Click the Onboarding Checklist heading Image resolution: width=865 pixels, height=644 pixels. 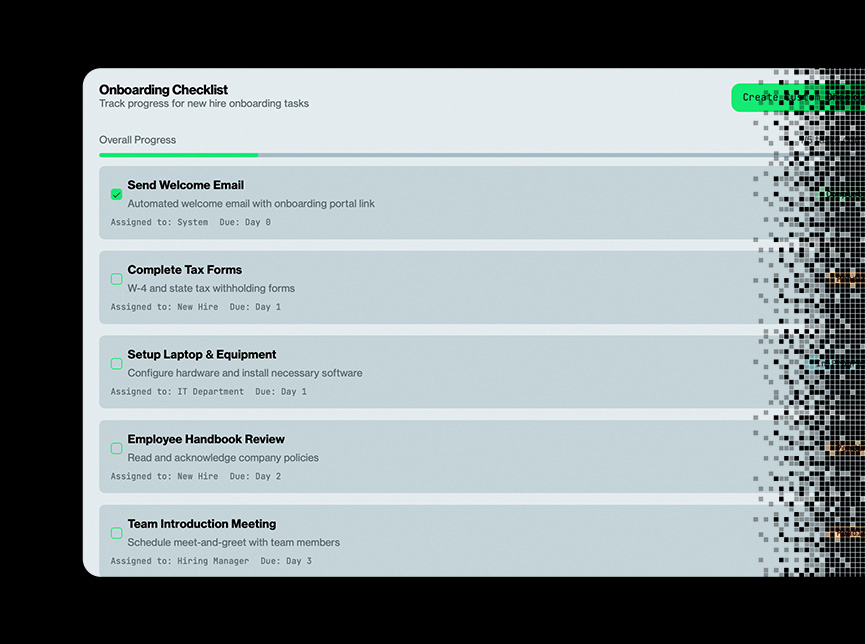click(163, 90)
